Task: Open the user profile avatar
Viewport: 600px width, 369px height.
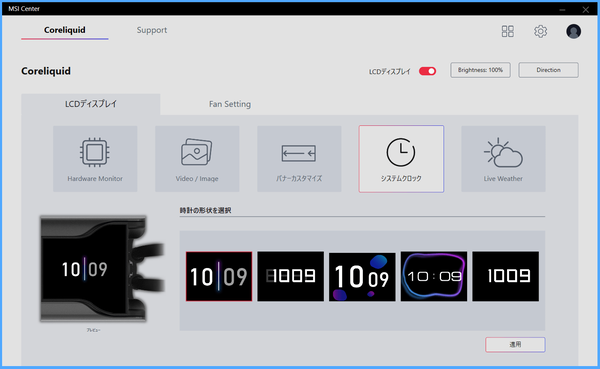Action: 573,31
